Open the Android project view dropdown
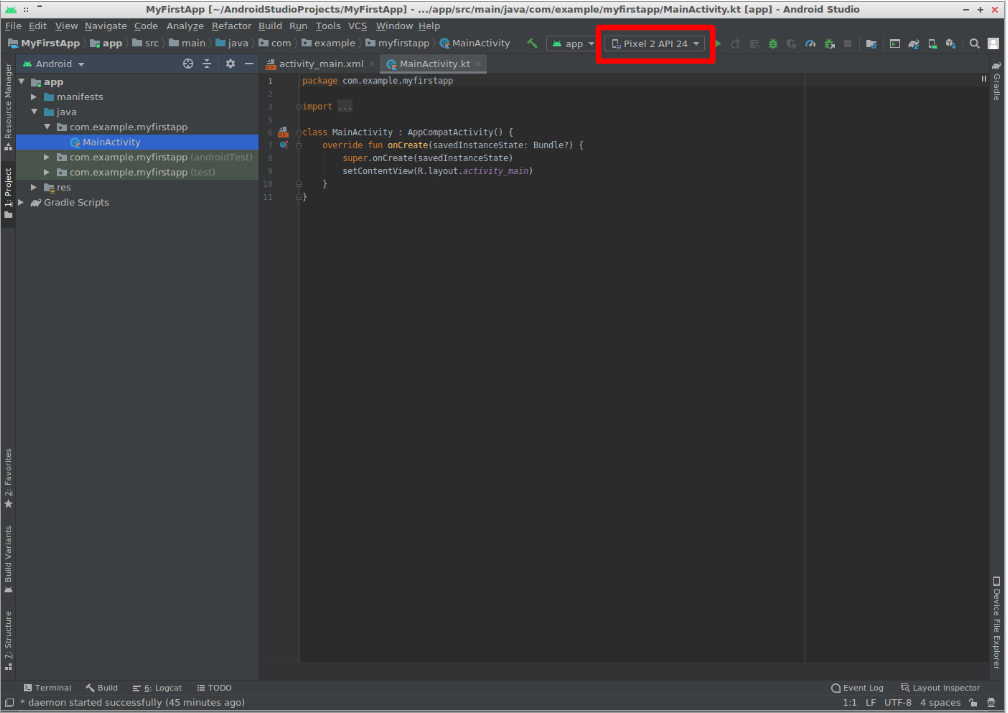 pyautogui.click(x=54, y=64)
